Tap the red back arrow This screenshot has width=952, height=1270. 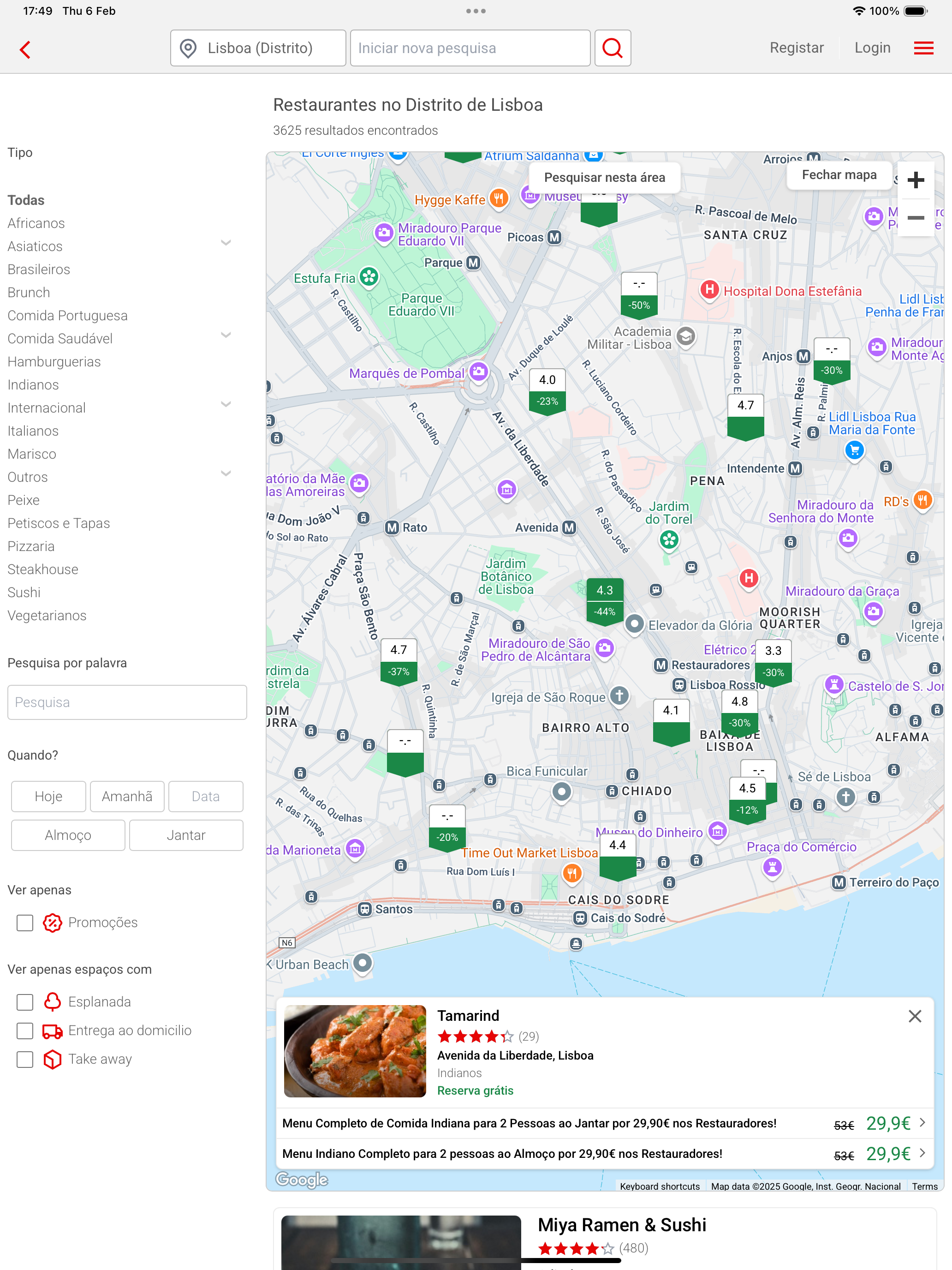click(25, 49)
